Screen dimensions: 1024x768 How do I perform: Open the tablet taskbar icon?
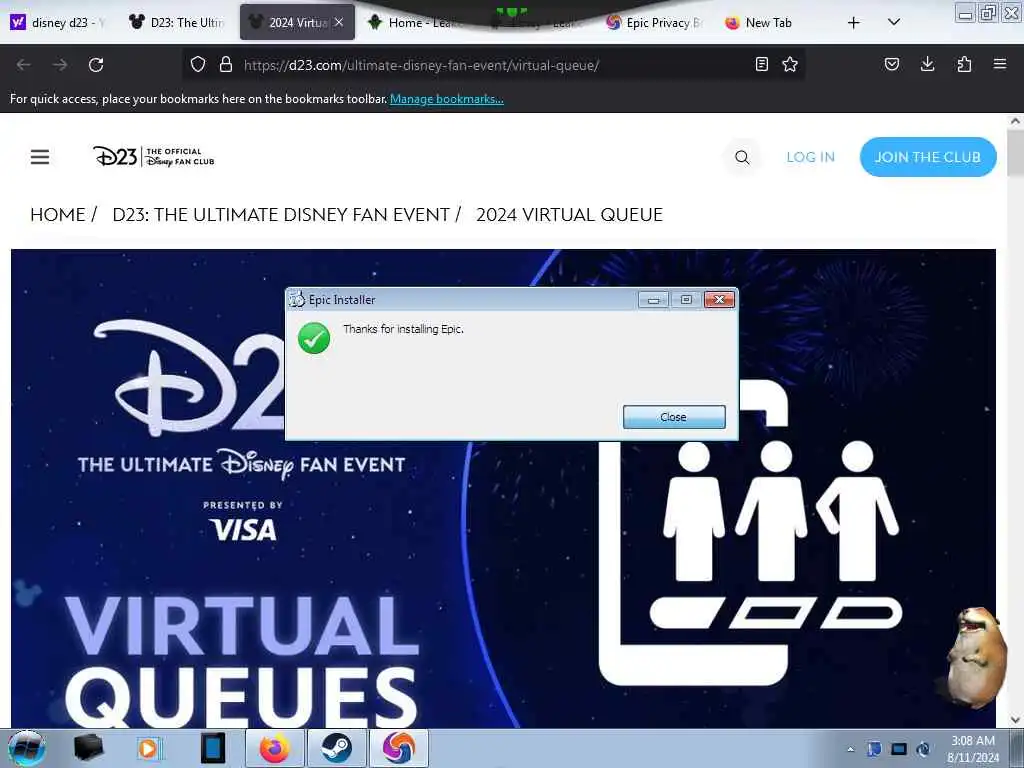213,748
